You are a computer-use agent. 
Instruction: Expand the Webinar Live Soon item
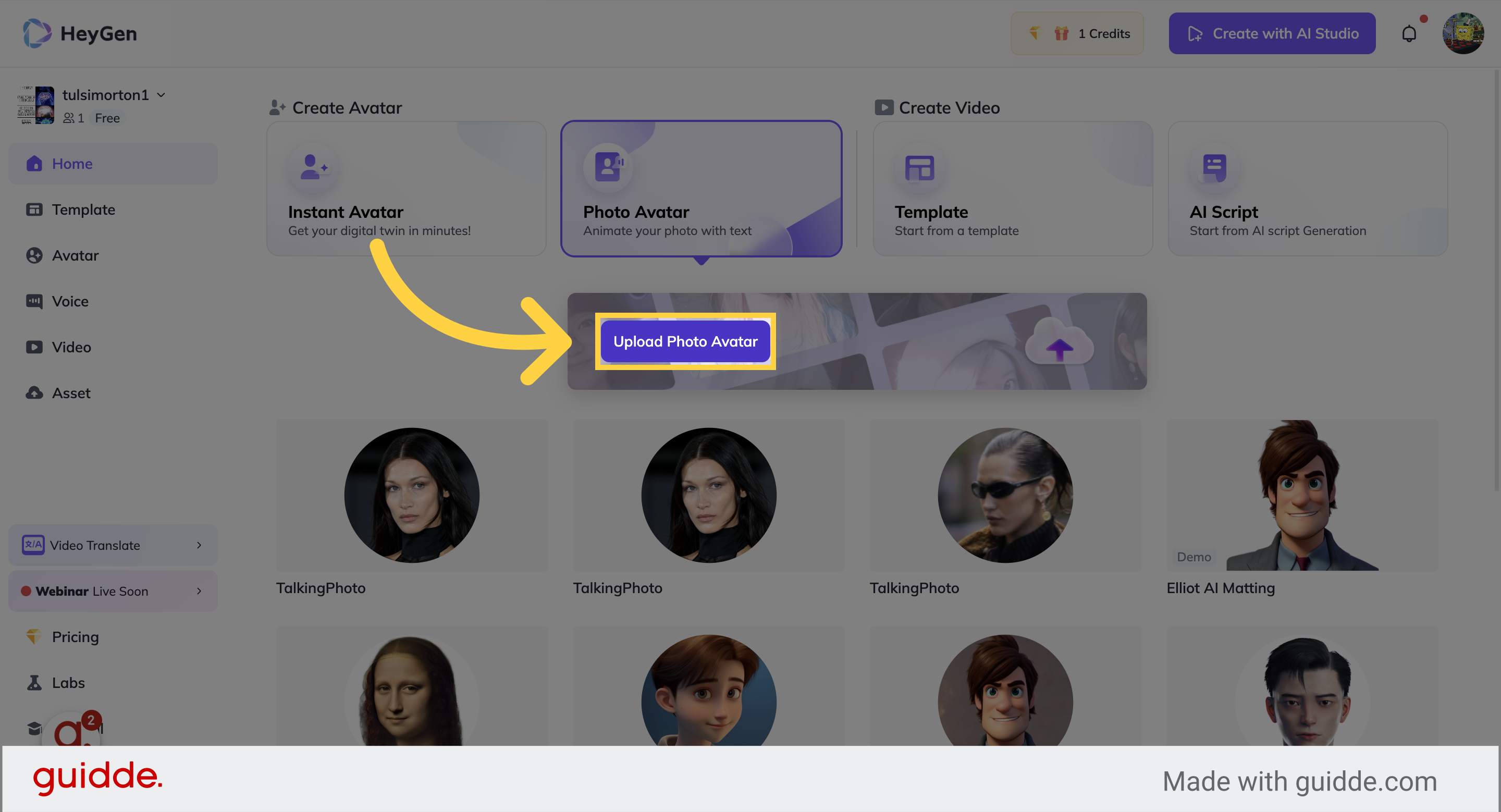coord(113,590)
